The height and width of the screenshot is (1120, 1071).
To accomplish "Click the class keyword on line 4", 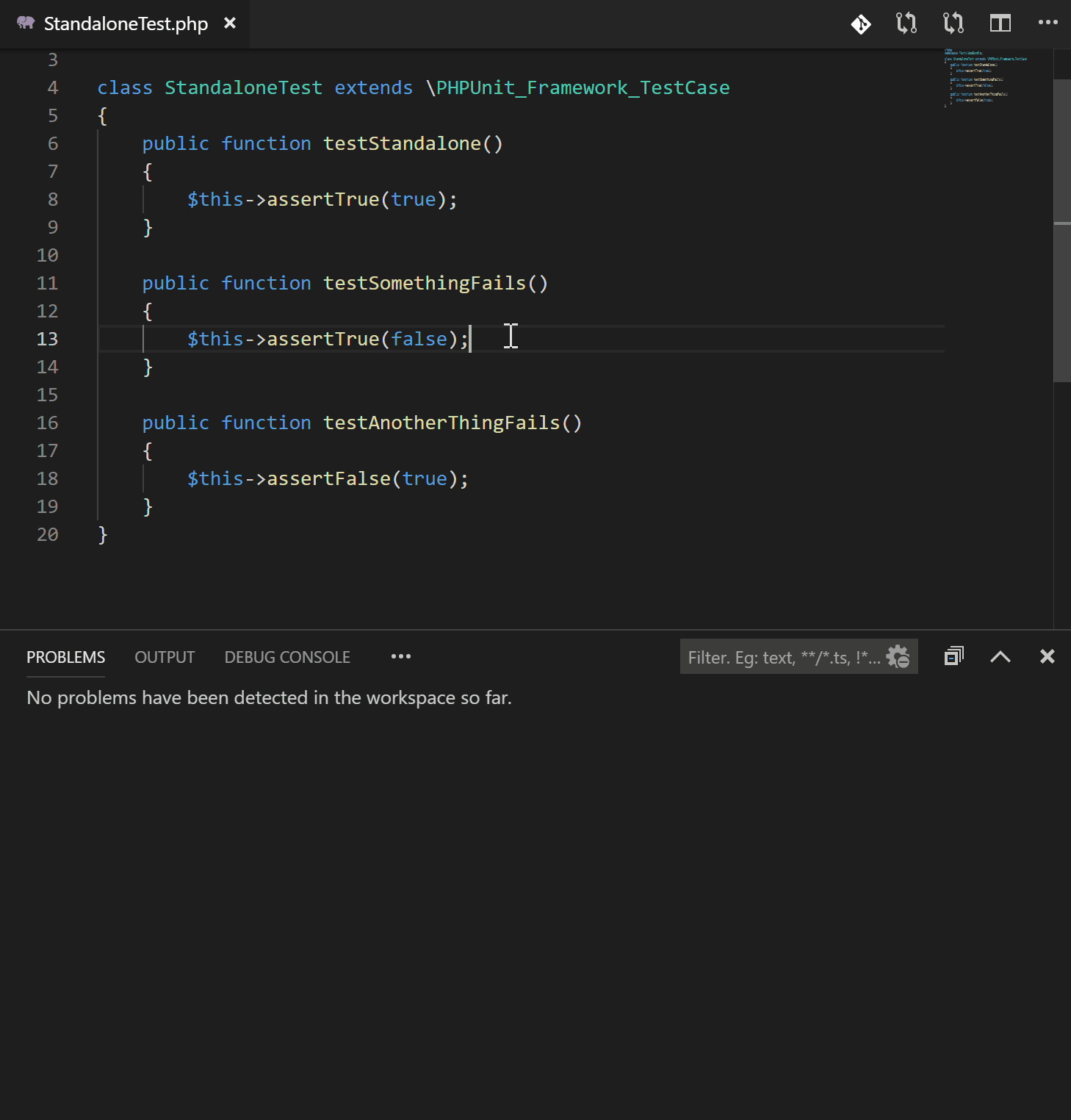I will [x=125, y=87].
